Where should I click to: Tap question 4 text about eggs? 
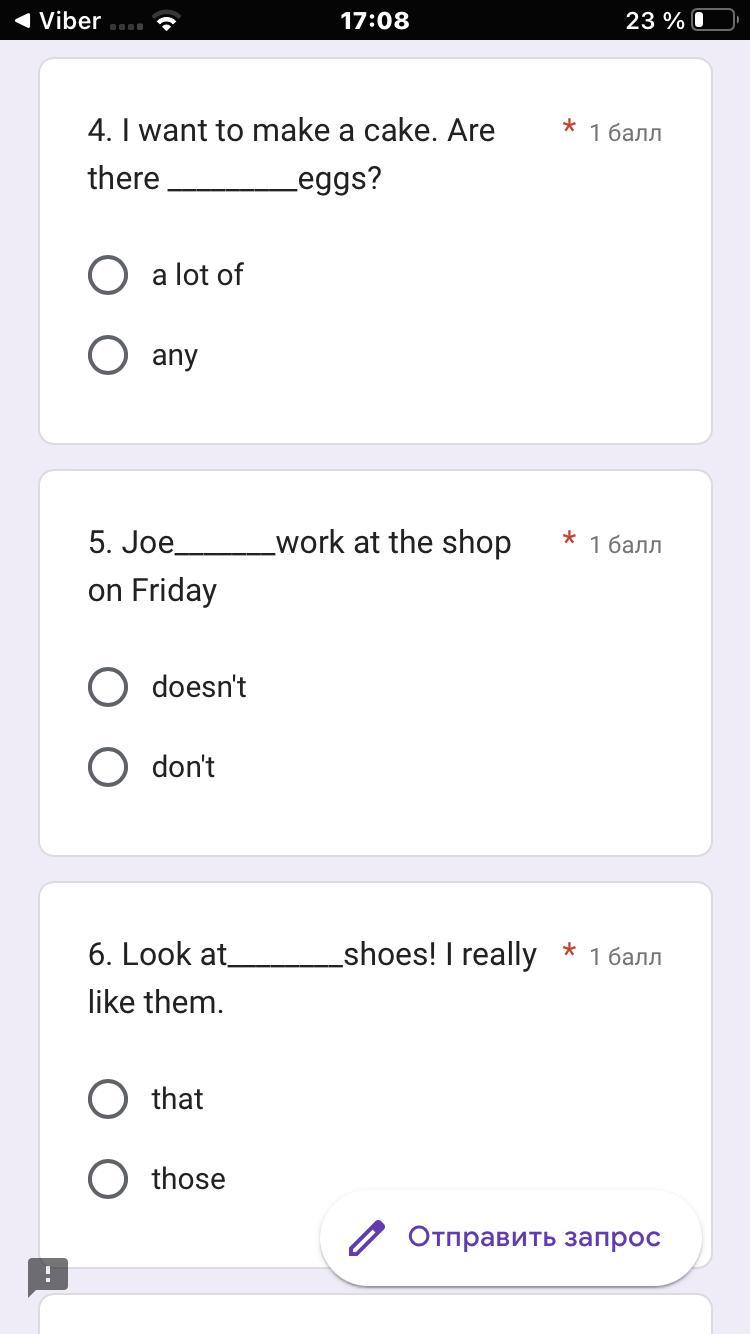(291, 154)
